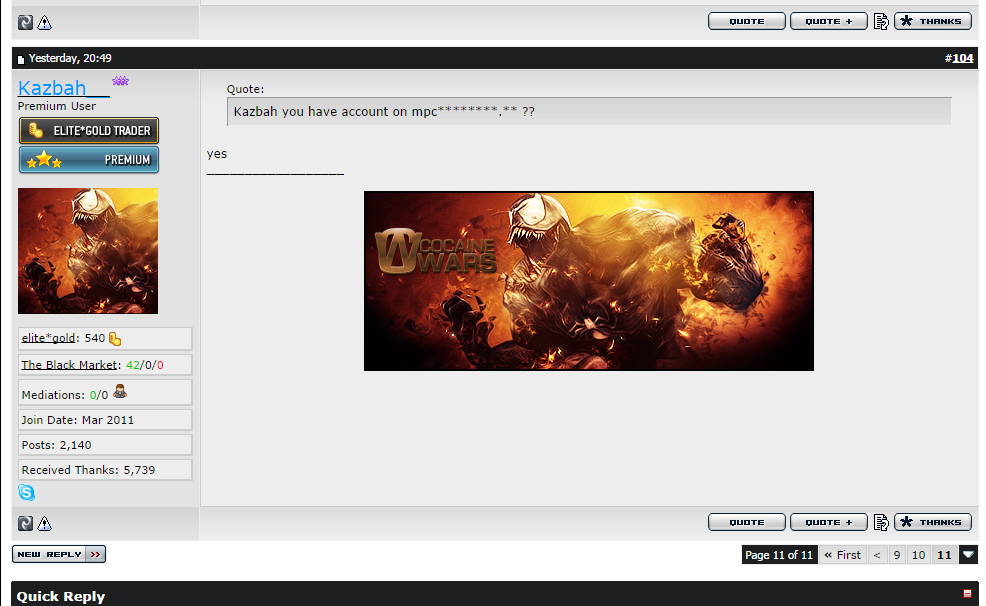Open the page navigation dropdown arrow
The image size is (986, 606).
968,554
